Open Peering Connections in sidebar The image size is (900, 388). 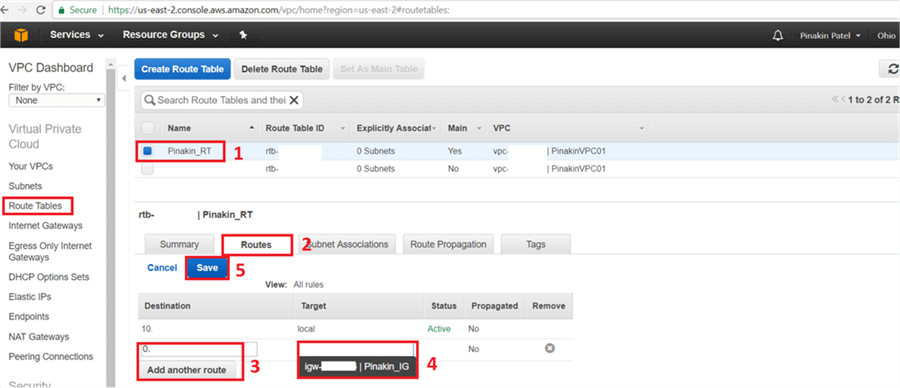coord(51,356)
